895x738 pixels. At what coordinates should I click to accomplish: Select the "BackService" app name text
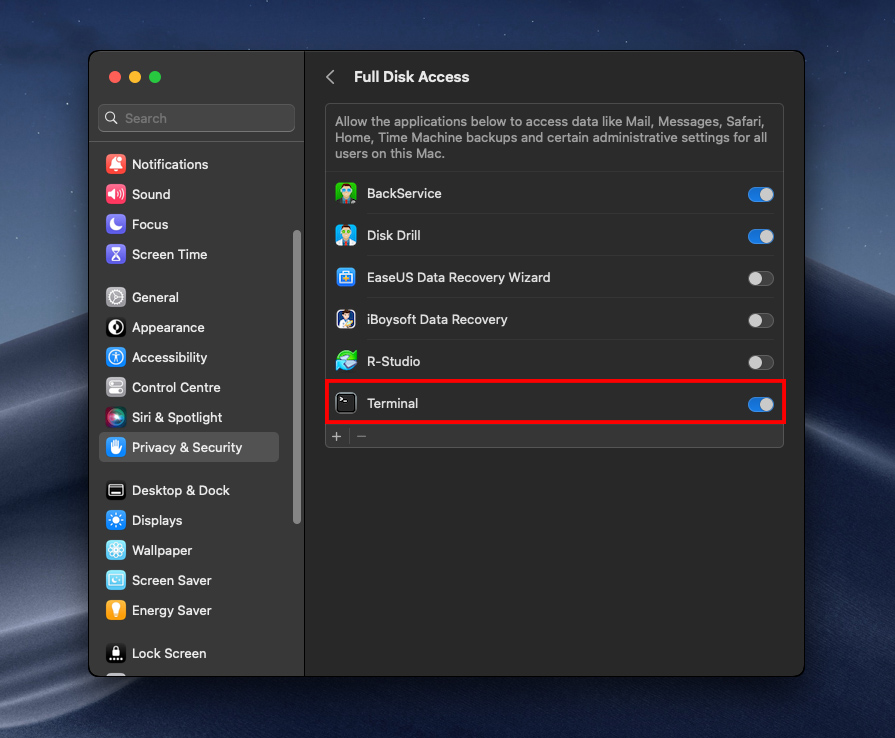coord(404,193)
